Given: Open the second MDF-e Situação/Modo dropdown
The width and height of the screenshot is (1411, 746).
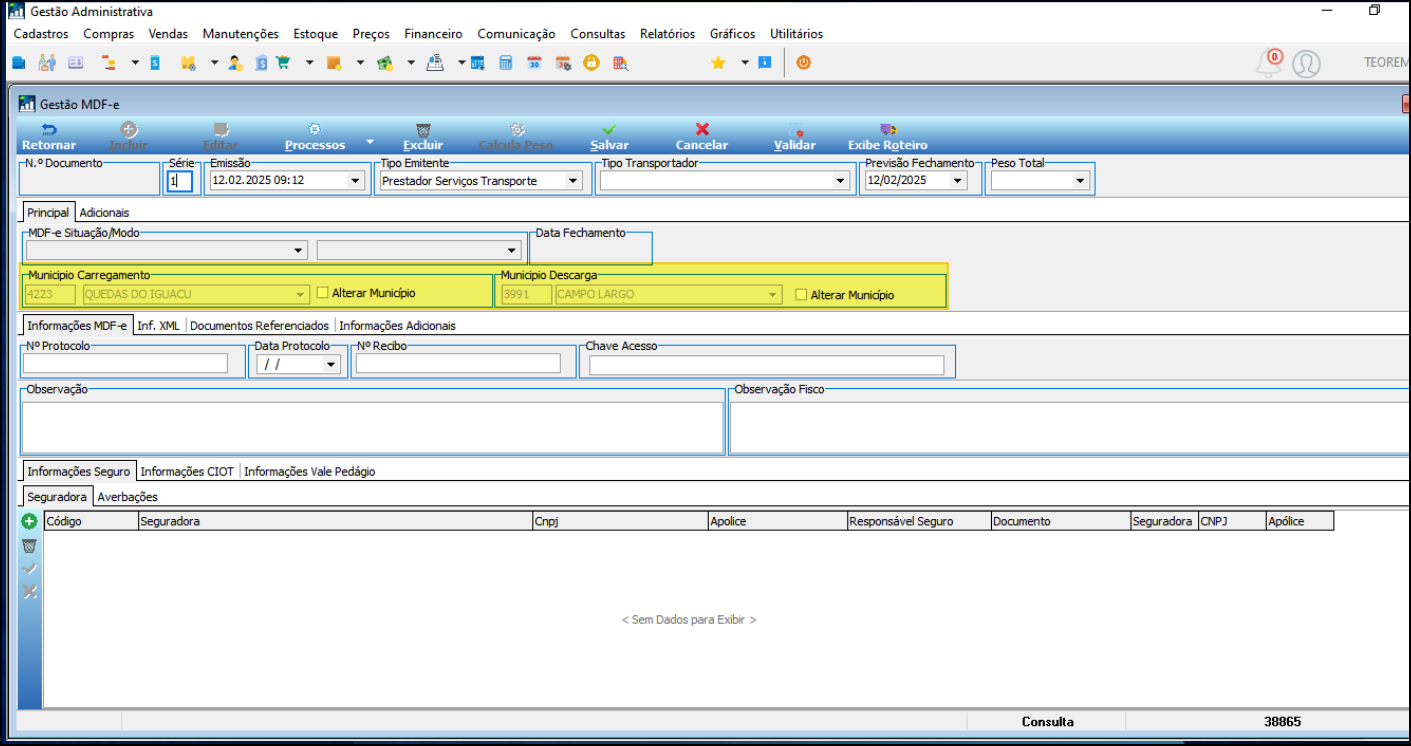Looking at the screenshot, I should point(512,250).
